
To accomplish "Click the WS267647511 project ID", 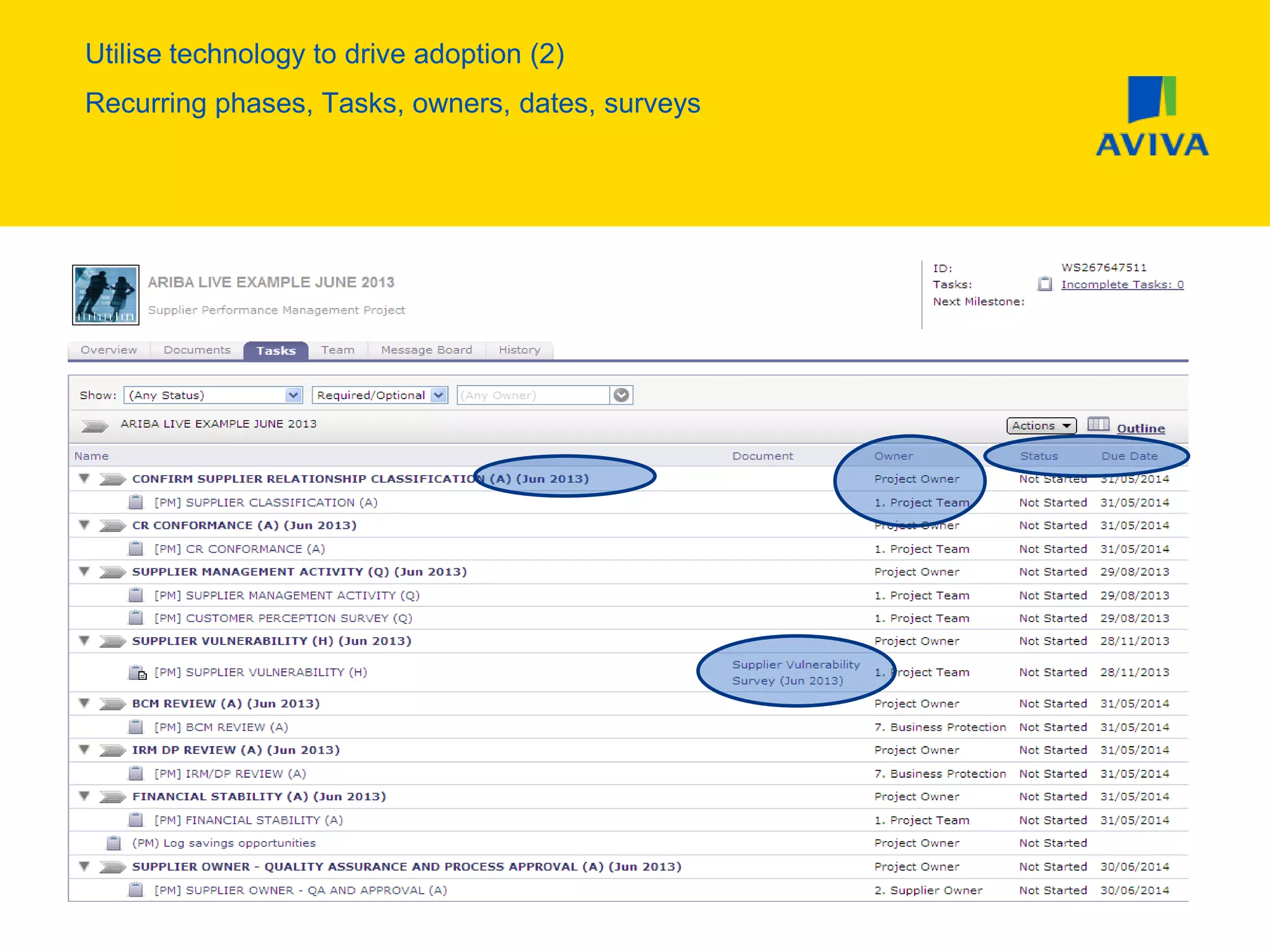I will [1104, 268].
